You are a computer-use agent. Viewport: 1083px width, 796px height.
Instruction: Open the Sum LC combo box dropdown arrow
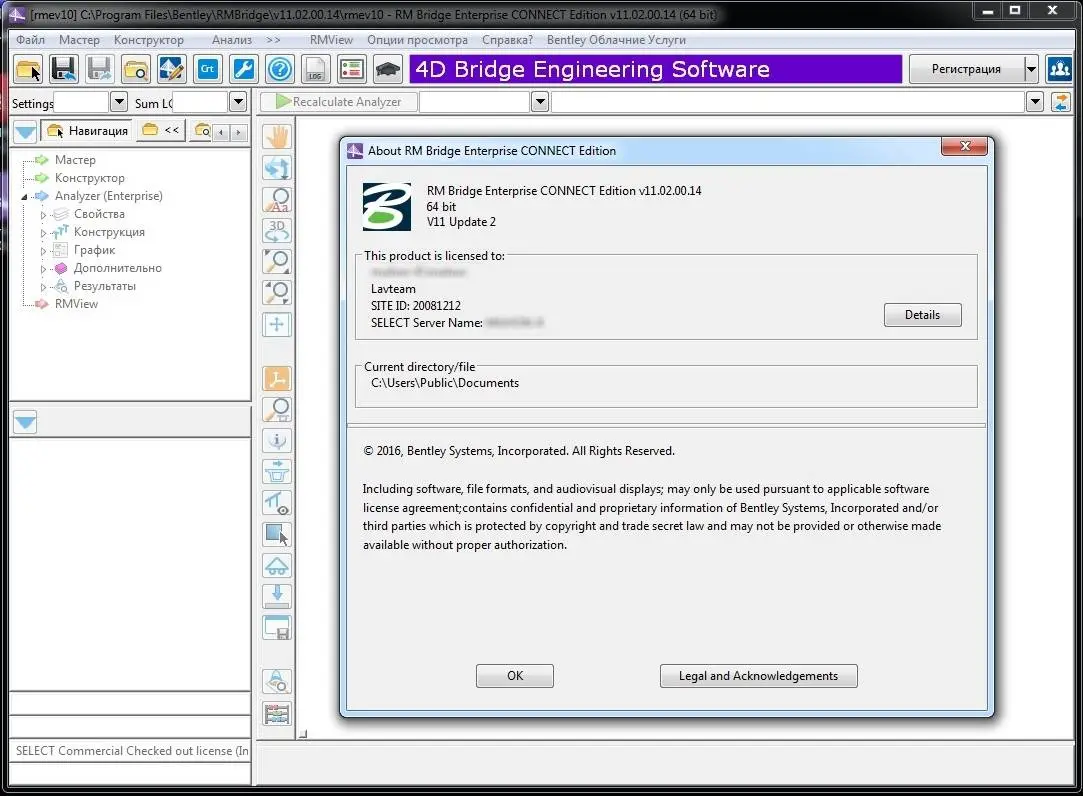click(238, 102)
